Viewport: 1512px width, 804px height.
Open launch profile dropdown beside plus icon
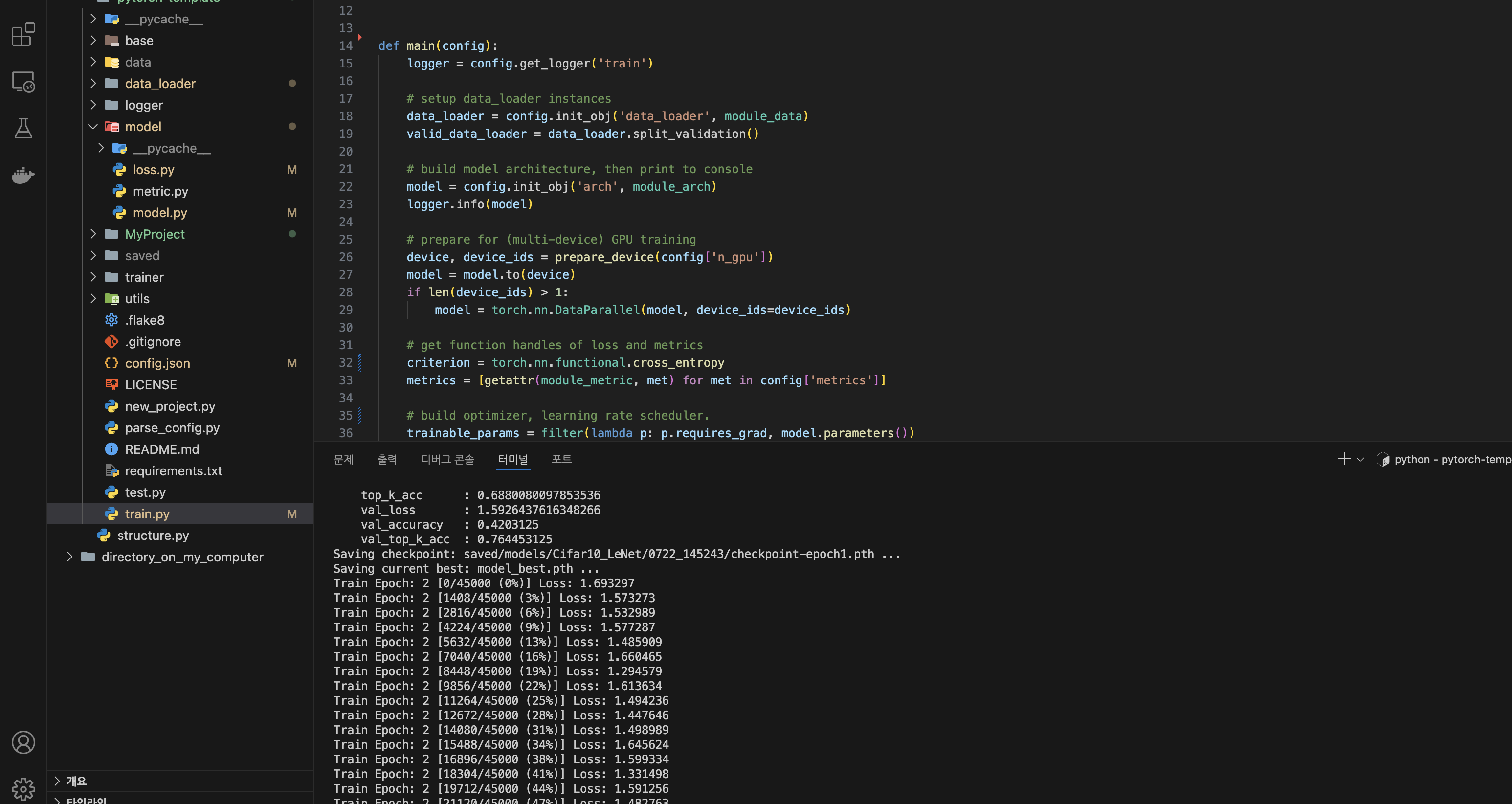click(1360, 460)
